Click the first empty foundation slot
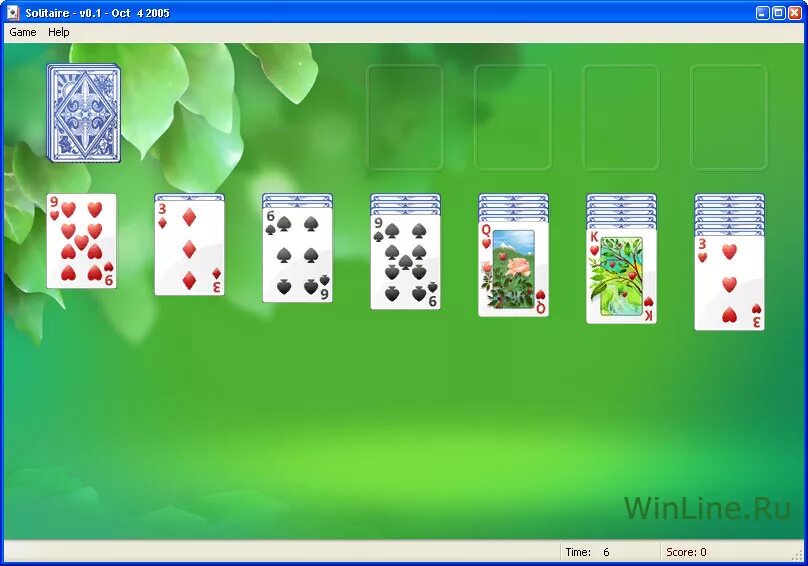 tap(405, 118)
